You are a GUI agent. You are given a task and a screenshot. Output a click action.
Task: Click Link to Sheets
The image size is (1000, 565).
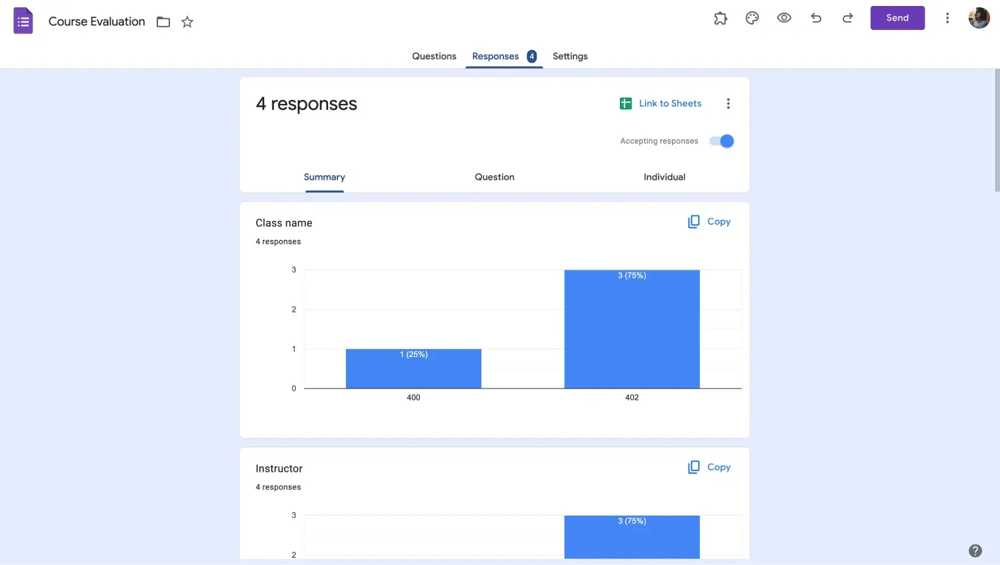point(660,104)
